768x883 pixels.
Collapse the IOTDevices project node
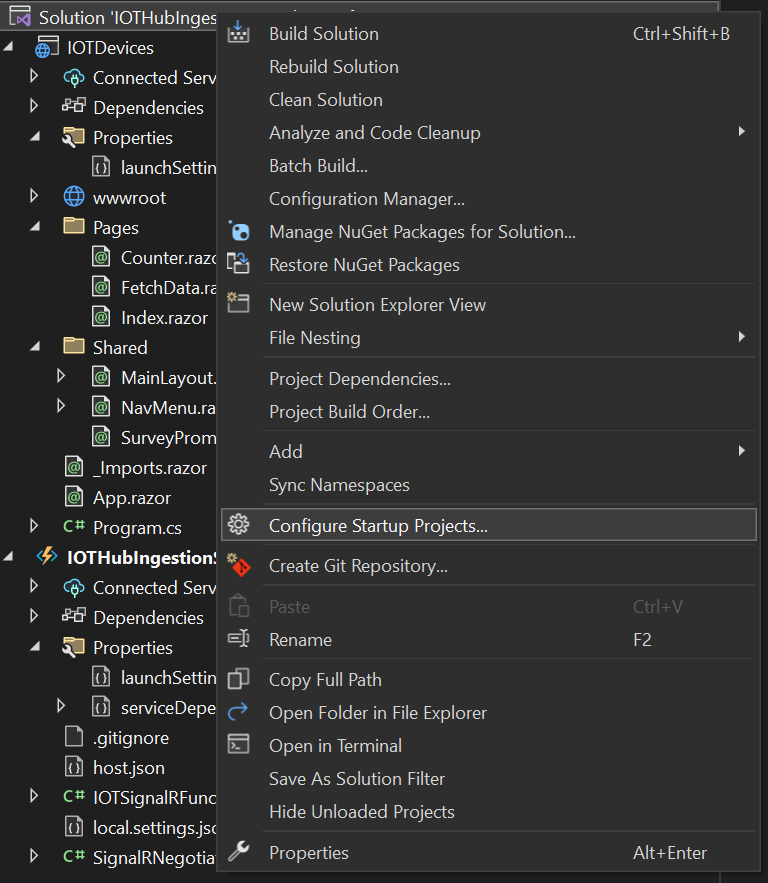(x=8, y=47)
